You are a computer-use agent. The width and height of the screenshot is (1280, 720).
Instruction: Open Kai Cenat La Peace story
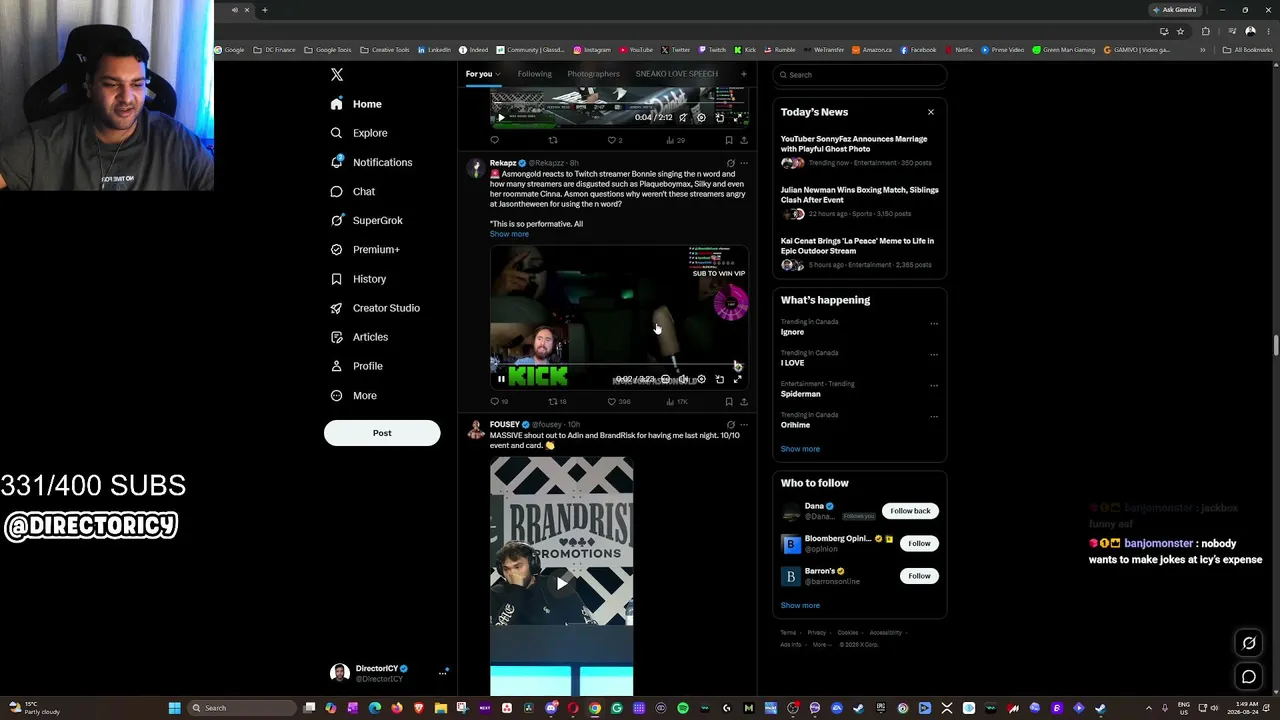tap(859, 252)
